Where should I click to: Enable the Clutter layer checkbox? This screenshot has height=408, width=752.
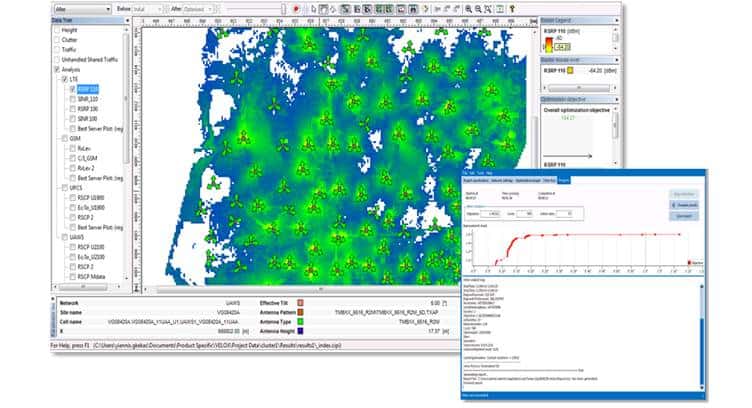click(x=55, y=42)
